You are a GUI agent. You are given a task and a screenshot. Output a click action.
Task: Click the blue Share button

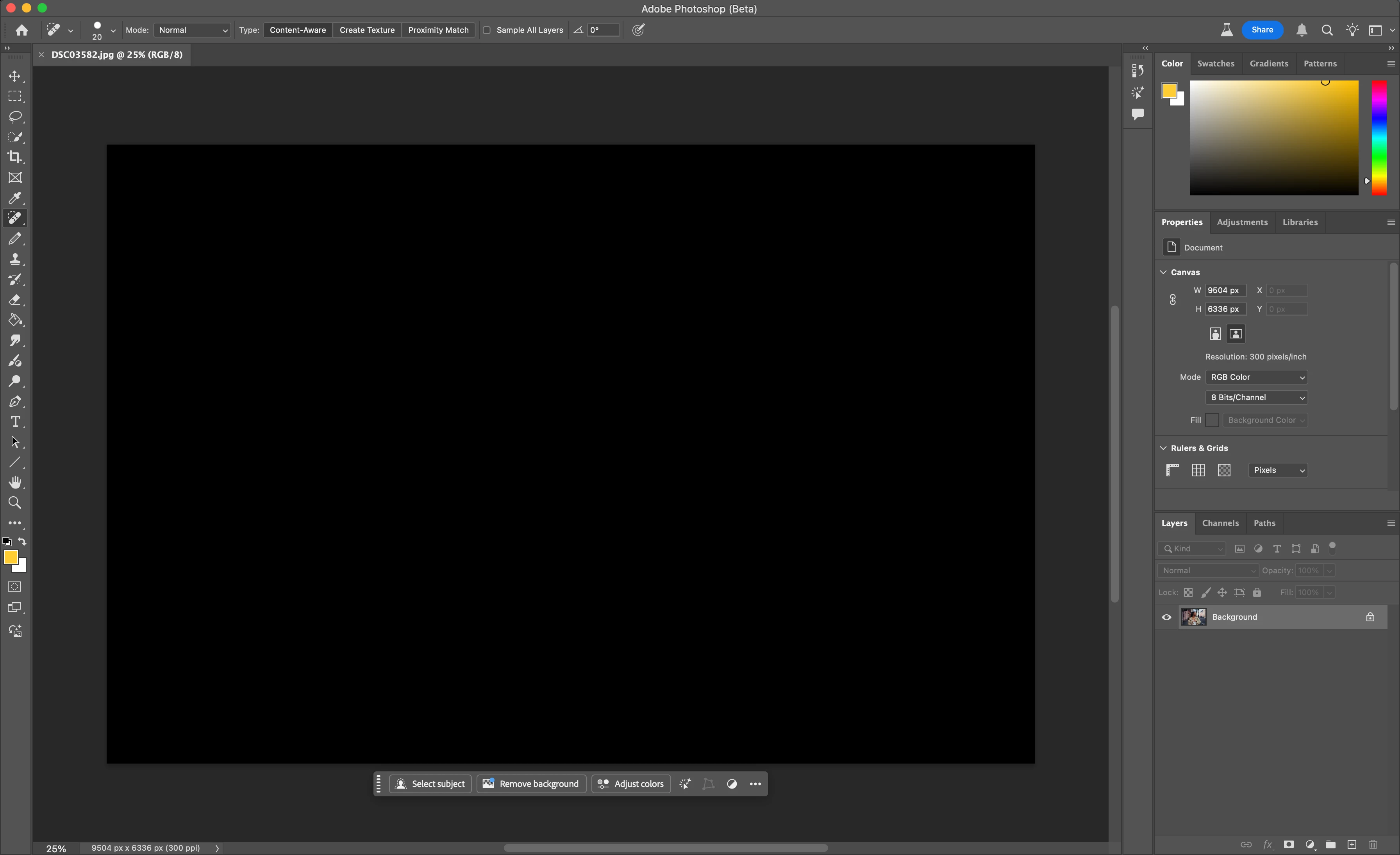(x=1262, y=30)
